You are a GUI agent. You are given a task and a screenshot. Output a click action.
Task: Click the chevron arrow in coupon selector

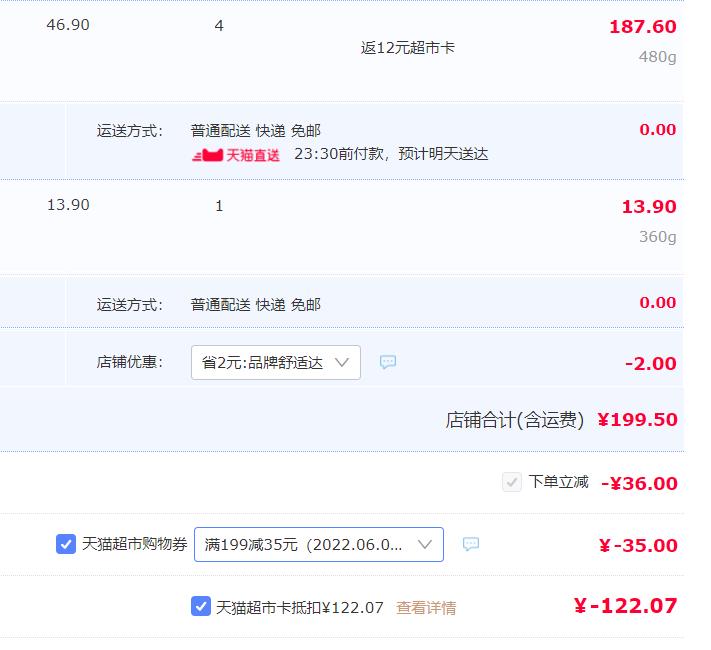(425, 544)
